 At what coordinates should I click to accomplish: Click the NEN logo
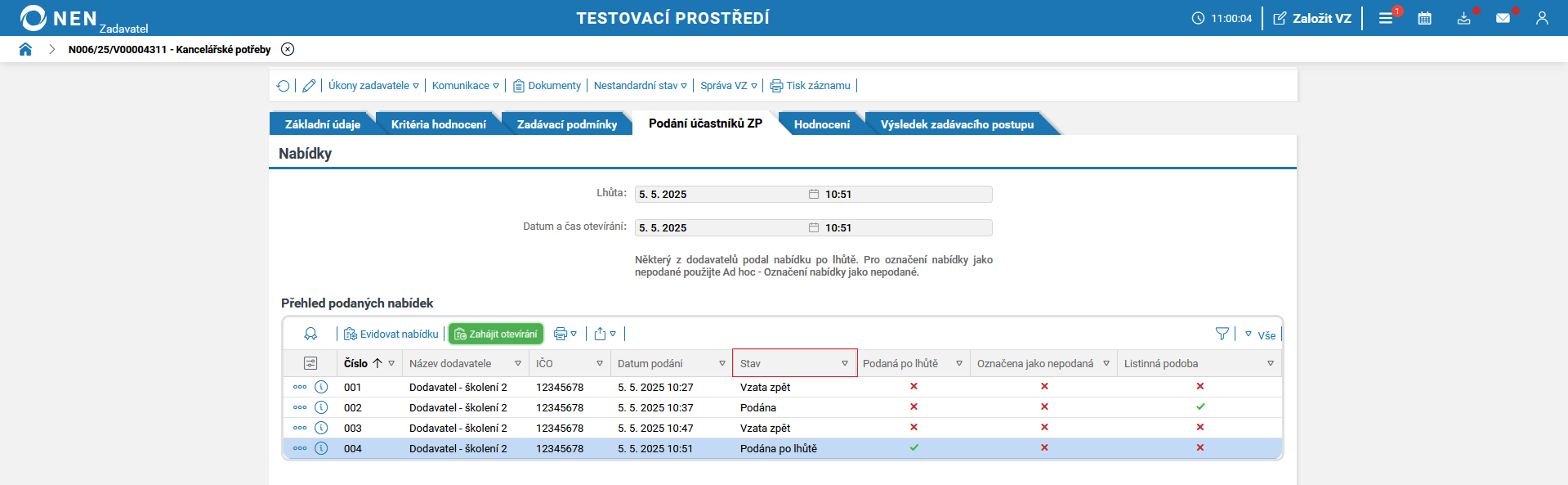click(59, 18)
